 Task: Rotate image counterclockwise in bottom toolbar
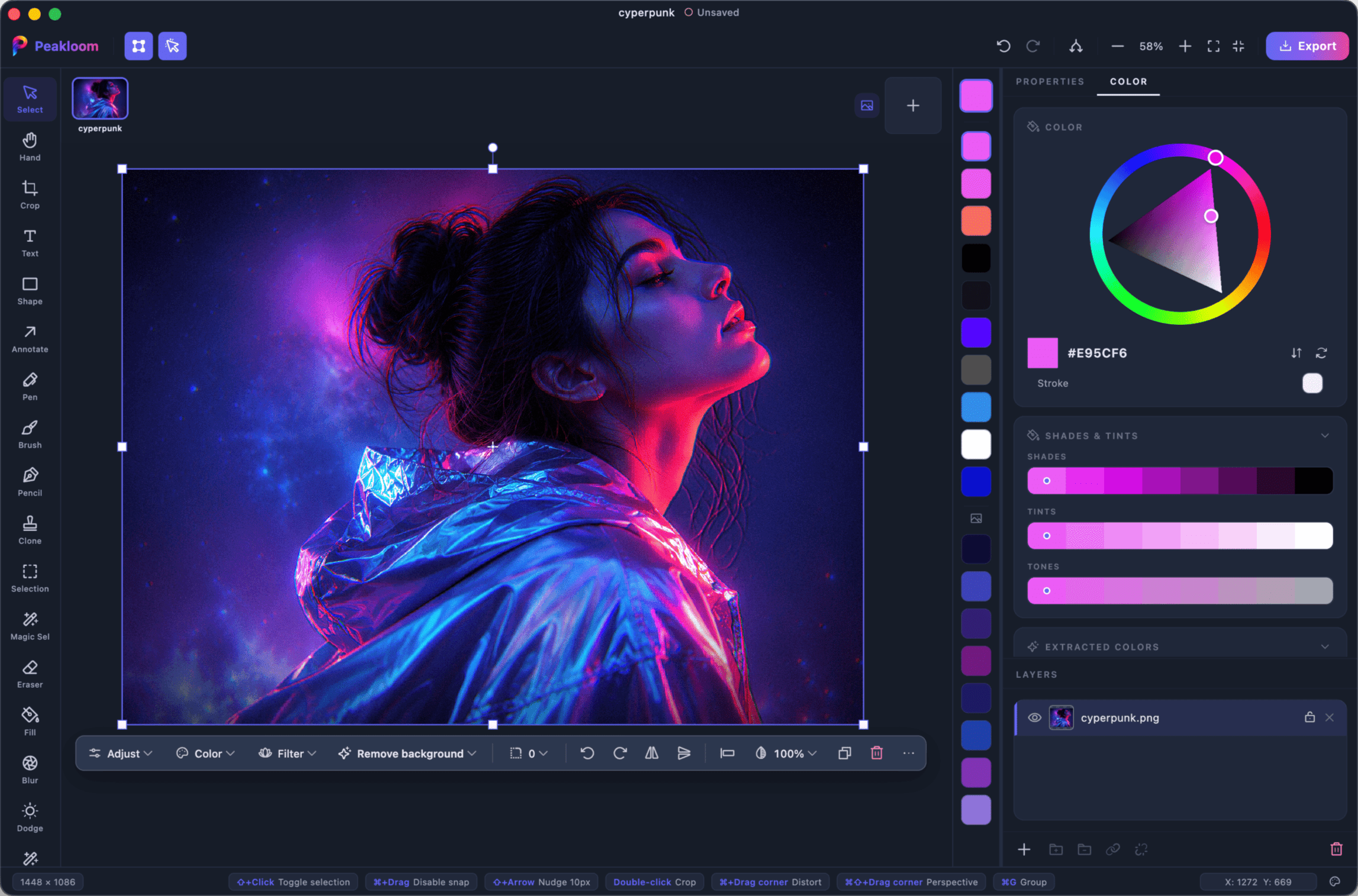[x=587, y=753]
